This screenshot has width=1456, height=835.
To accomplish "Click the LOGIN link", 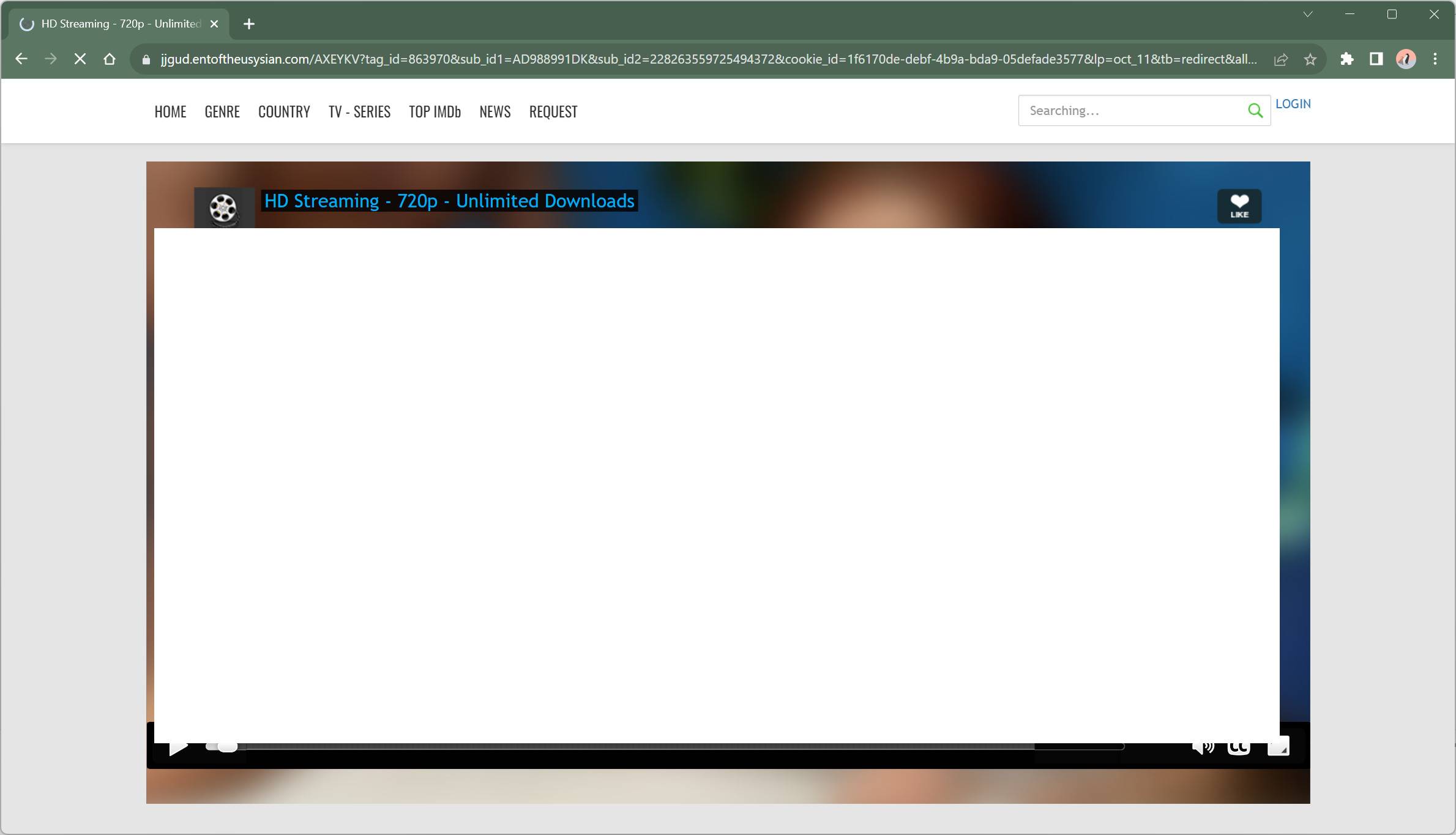I will [1293, 103].
